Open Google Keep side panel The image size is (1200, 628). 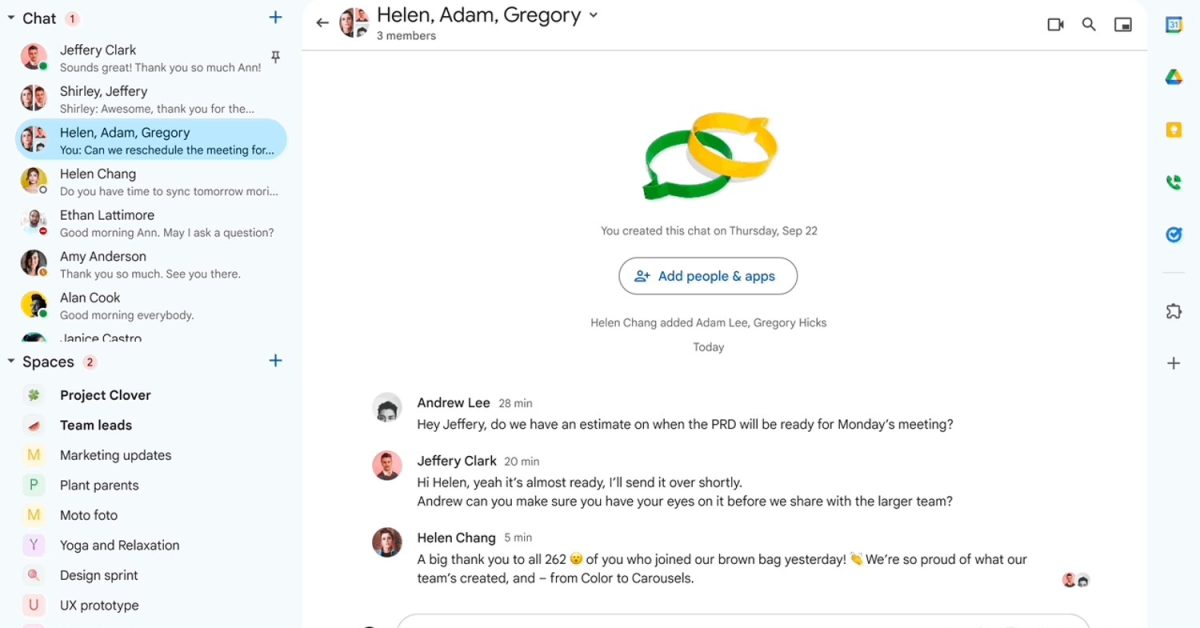pyautogui.click(x=1174, y=130)
